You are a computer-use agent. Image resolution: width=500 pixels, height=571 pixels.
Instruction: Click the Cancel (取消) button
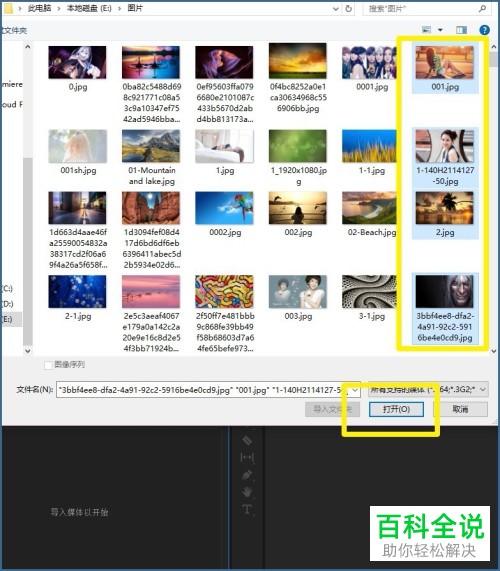(x=460, y=409)
